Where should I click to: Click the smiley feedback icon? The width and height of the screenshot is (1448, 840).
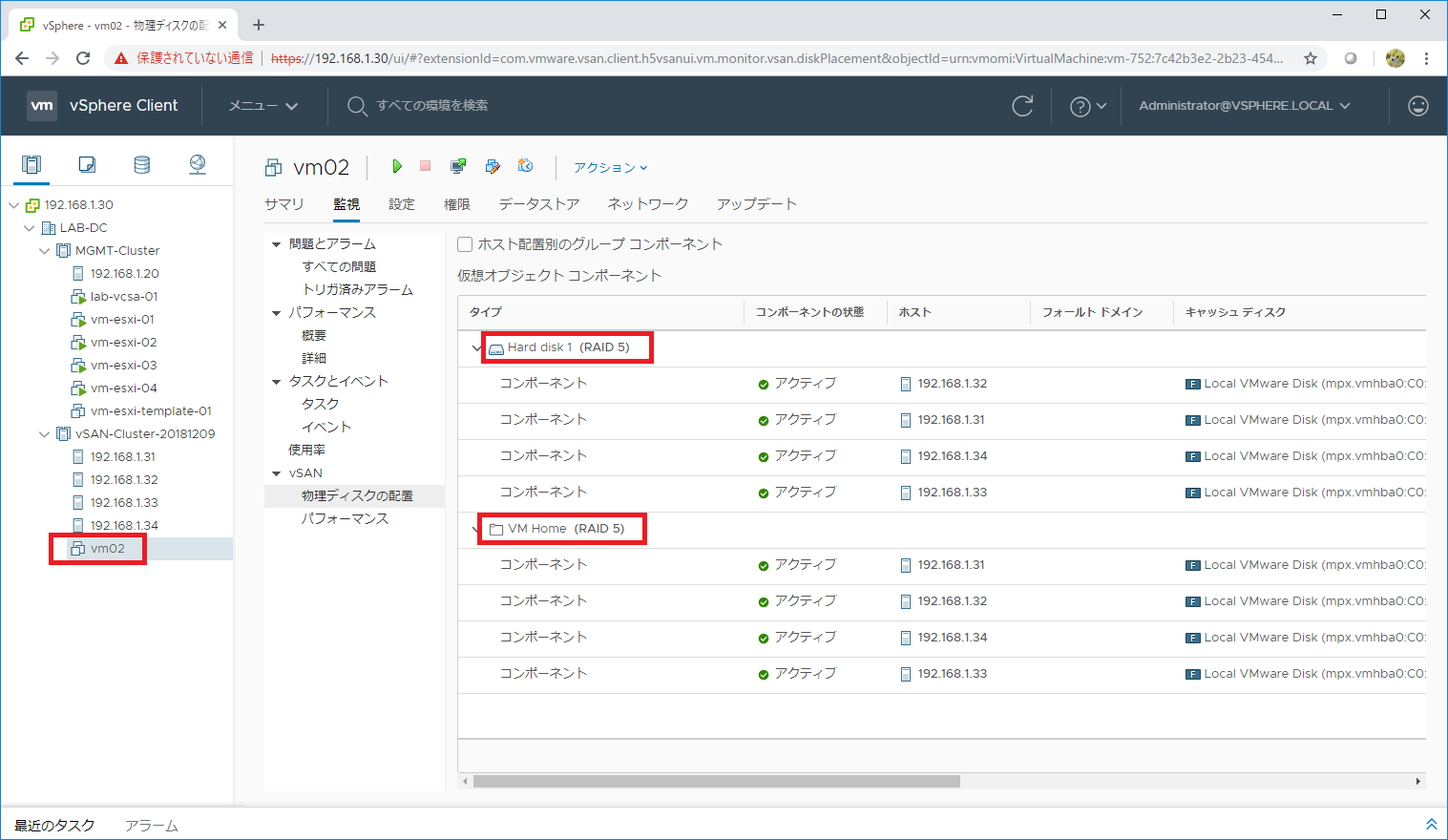tap(1418, 106)
